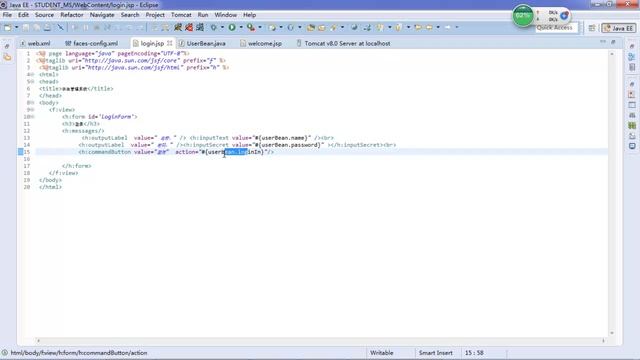This screenshot has height=360, width=640.
Task: Focus the Quick Access field
Action: coord(556,28)
